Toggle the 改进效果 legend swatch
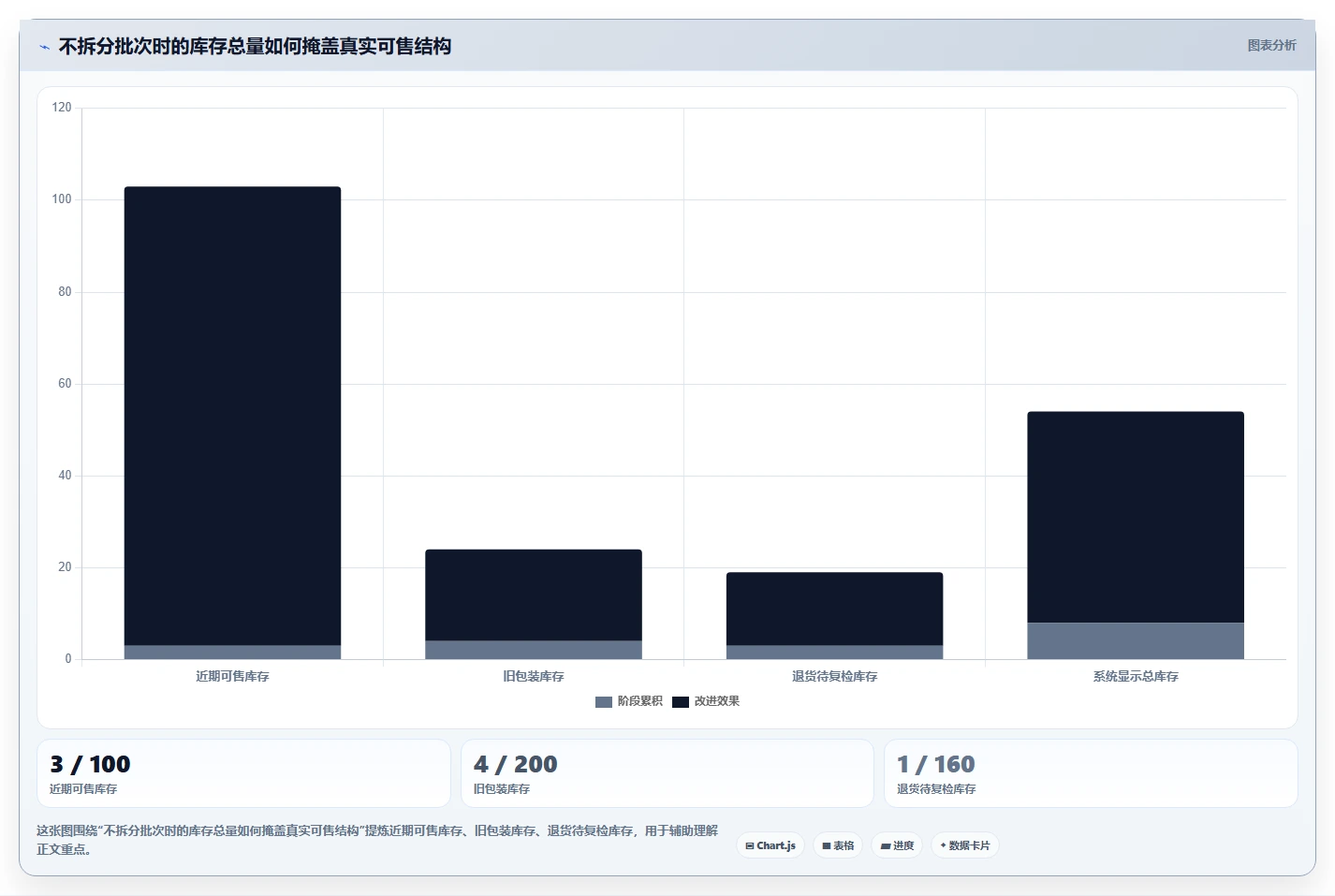The width and height of the screenshot is (1335, 896). (x=681, y=701)
